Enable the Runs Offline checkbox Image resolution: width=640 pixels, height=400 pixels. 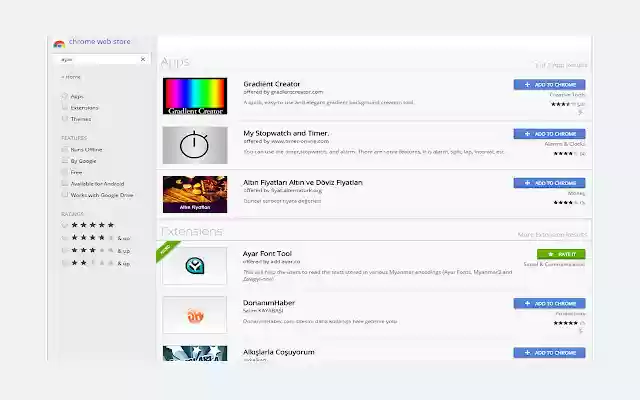[64, 149]
